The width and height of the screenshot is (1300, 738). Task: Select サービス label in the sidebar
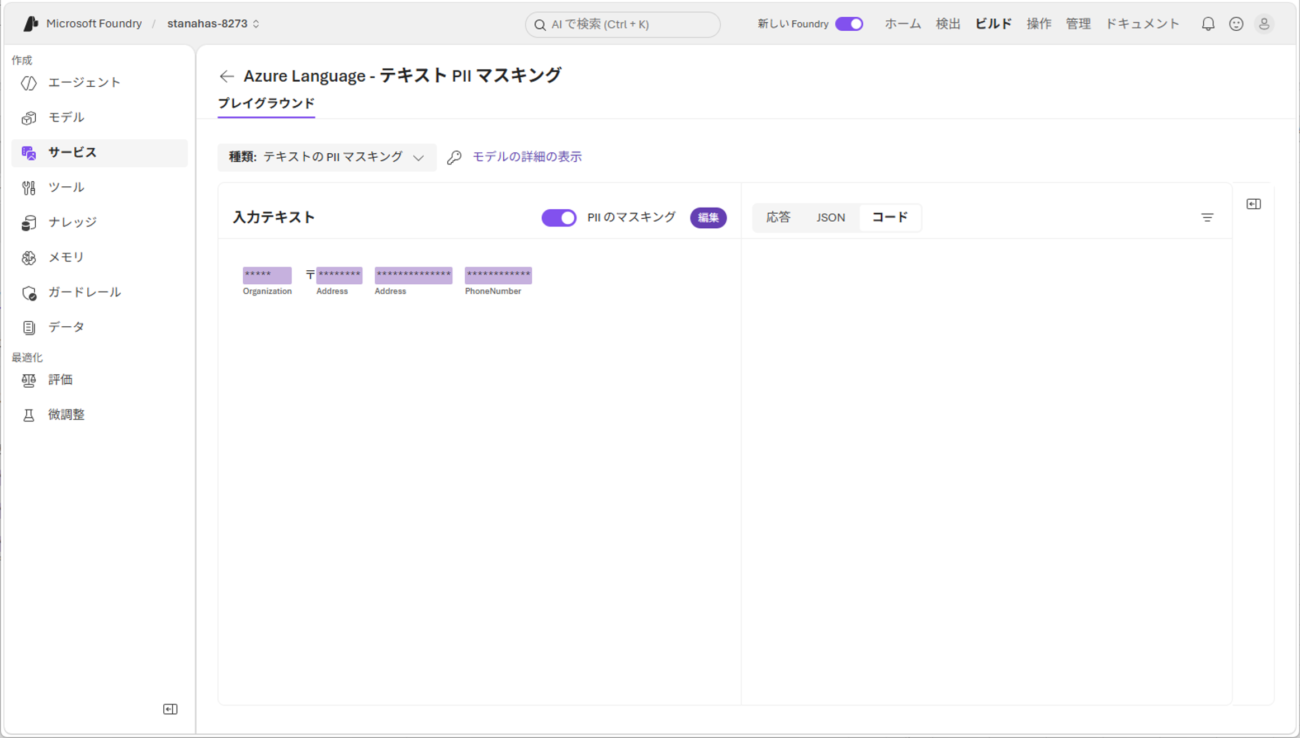pos(72,153)
